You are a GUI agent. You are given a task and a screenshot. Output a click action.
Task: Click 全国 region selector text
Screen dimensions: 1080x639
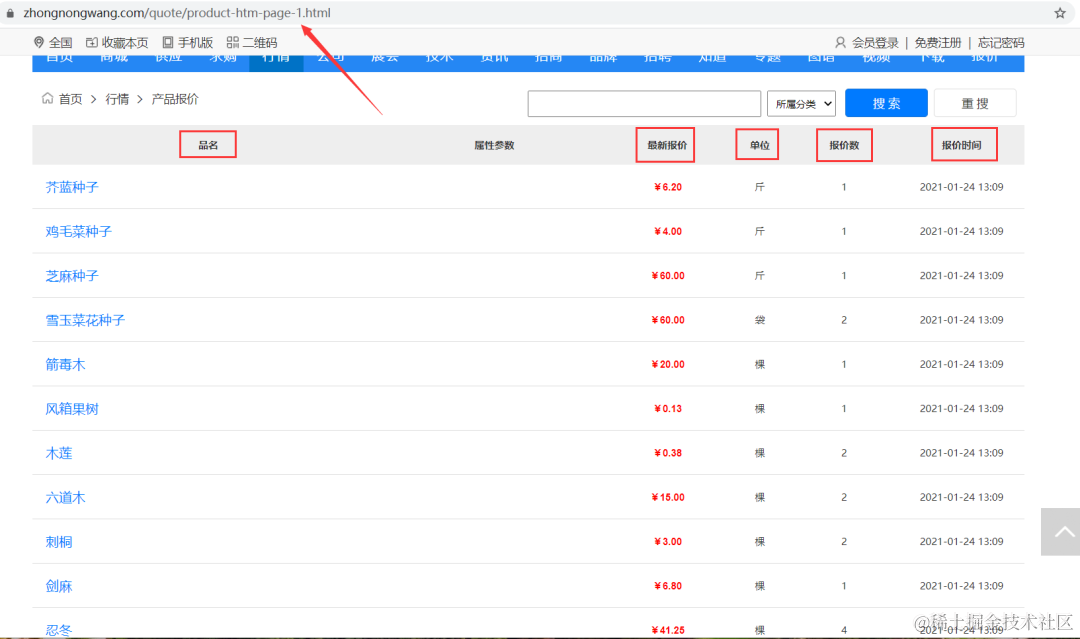click(x=61, y=43)
